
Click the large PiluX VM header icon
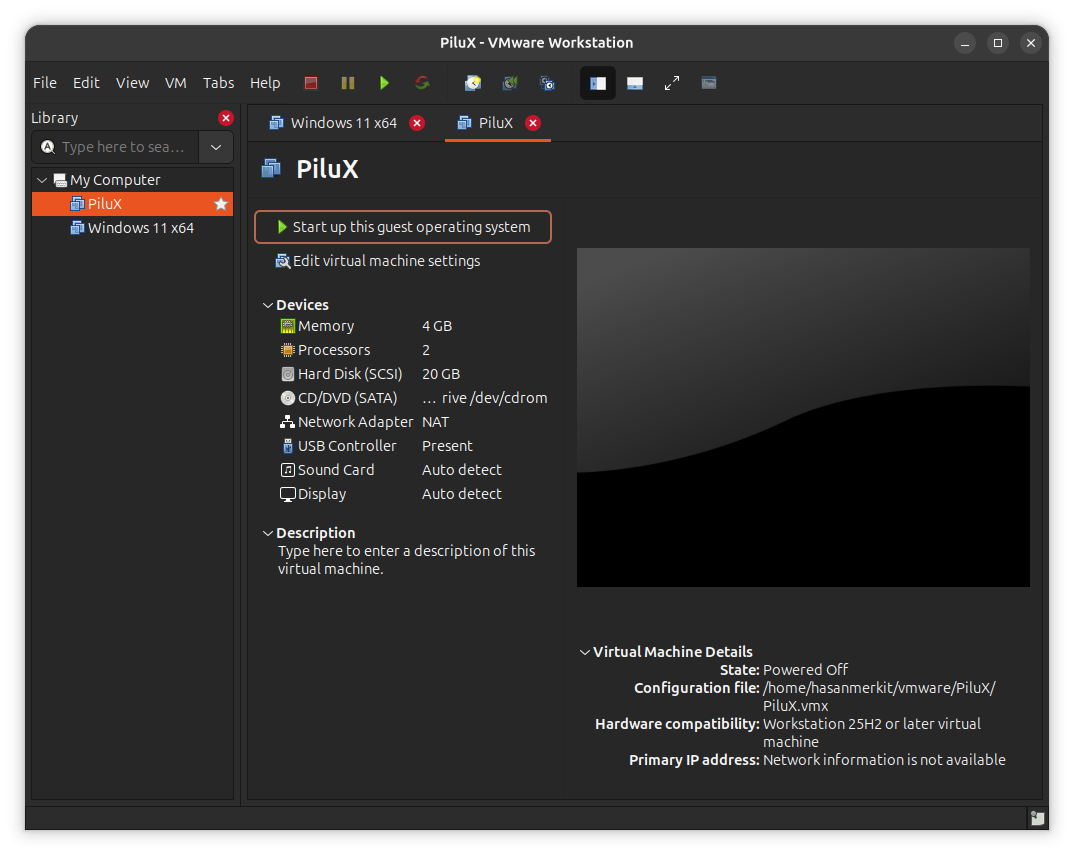[x=271, y=169]
